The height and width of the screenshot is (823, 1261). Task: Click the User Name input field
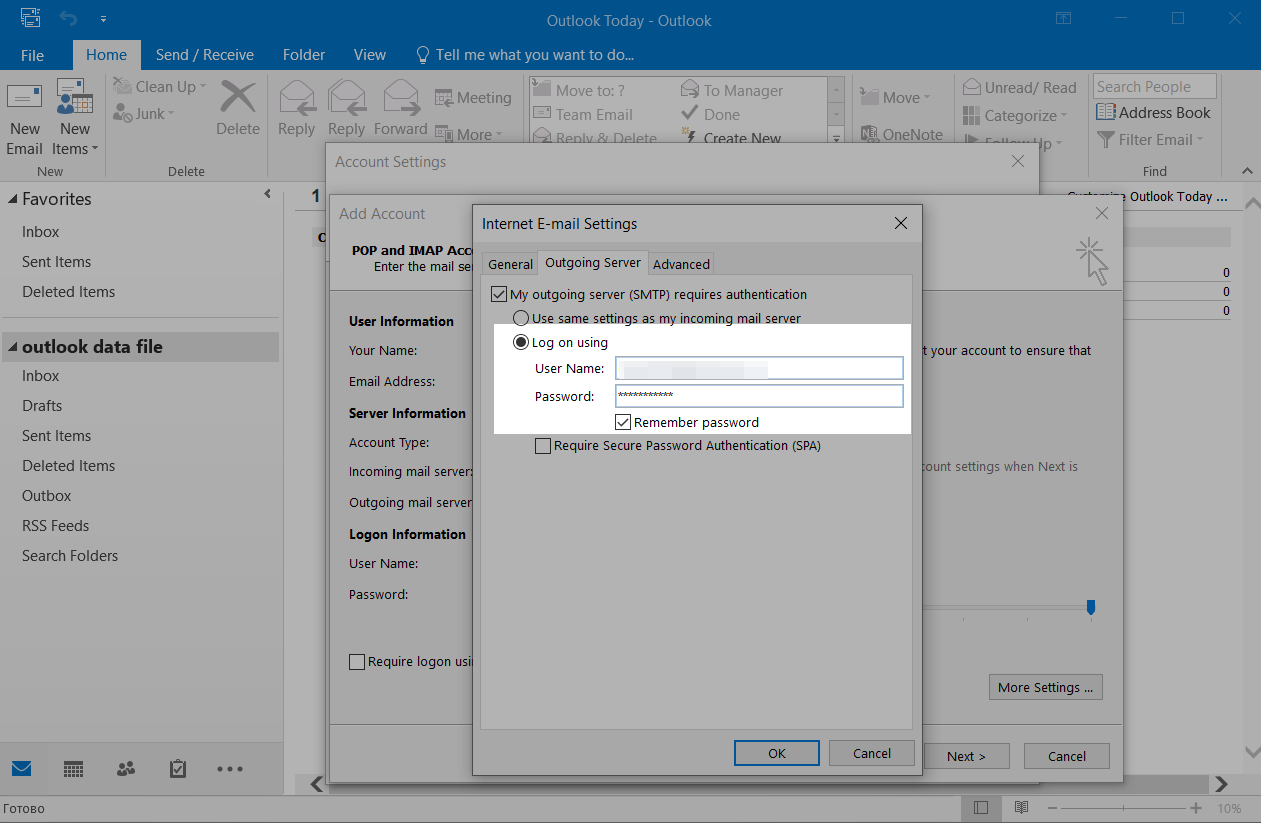758,369
